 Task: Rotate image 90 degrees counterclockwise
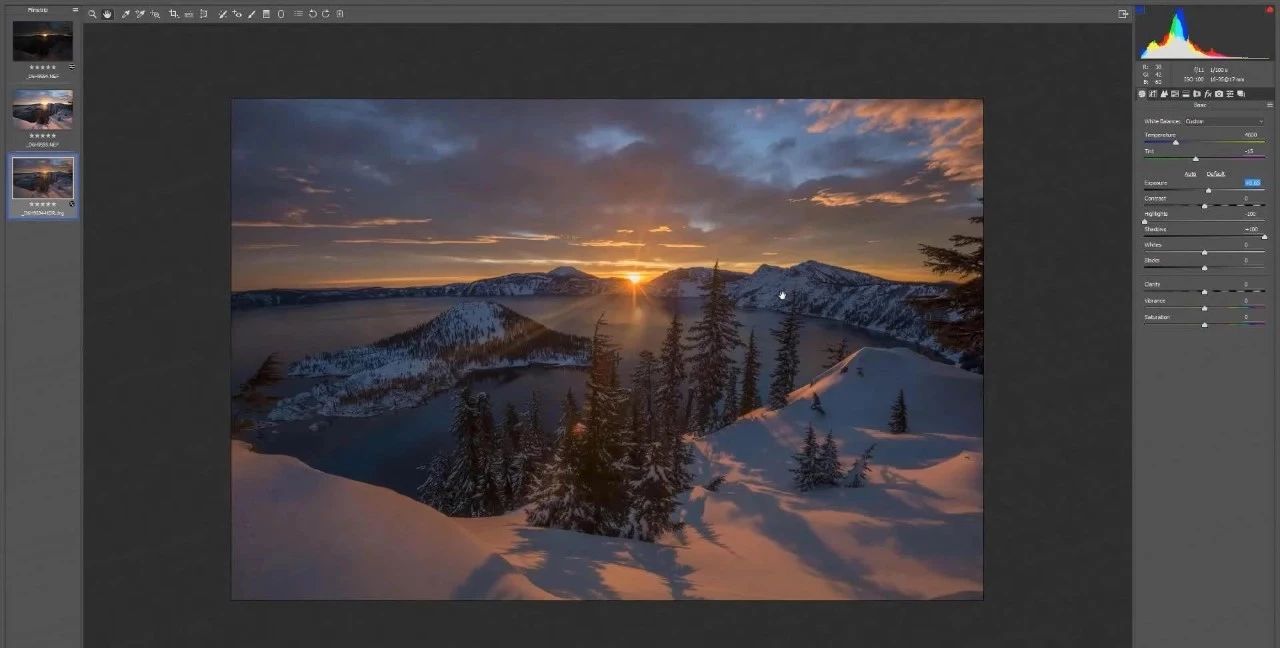pyautogui.click(x=312, y=14)
